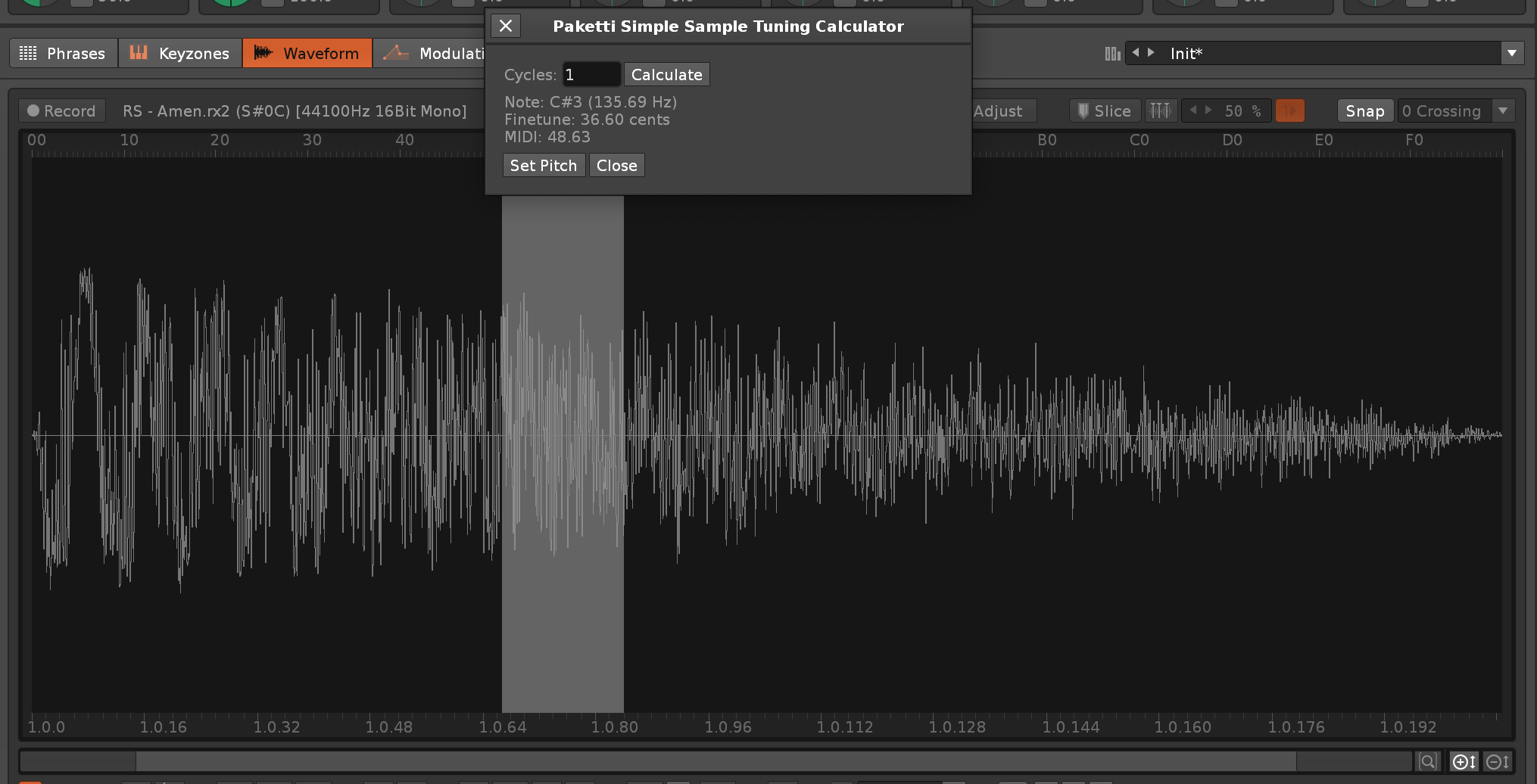Click the waveform horizontal scrollbar

click(x=715, y=761)
